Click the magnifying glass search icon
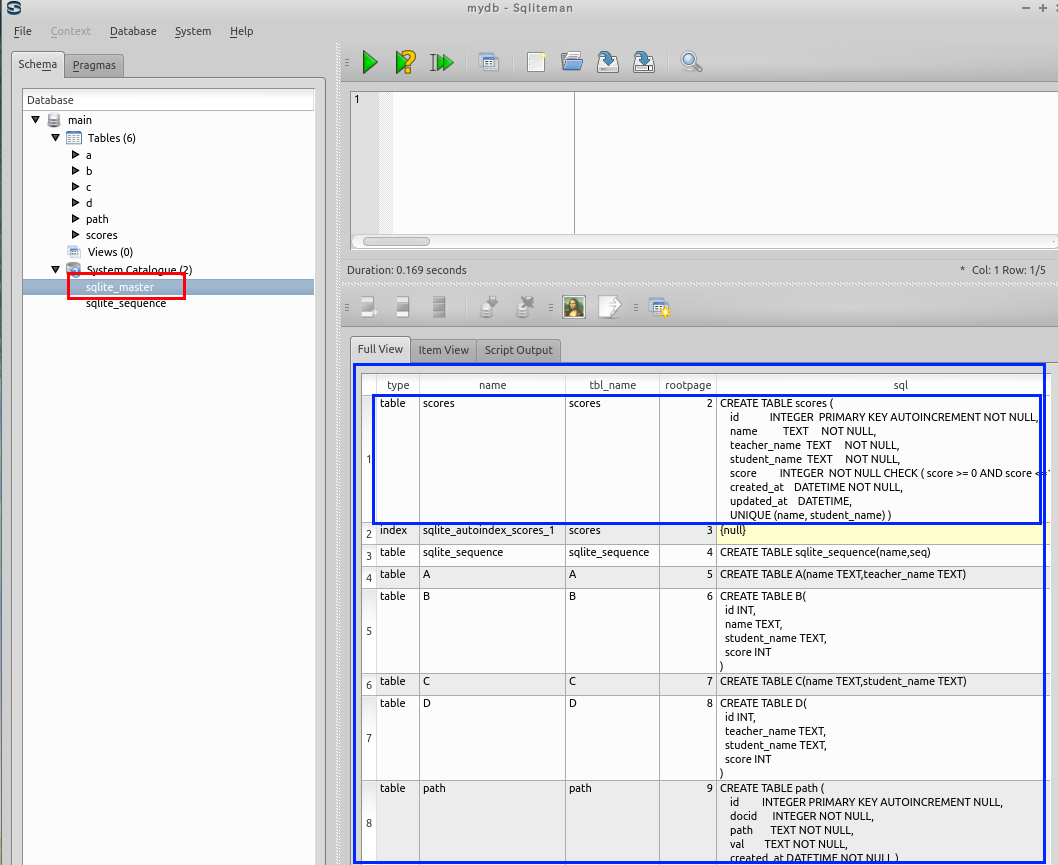 point(691,62)
